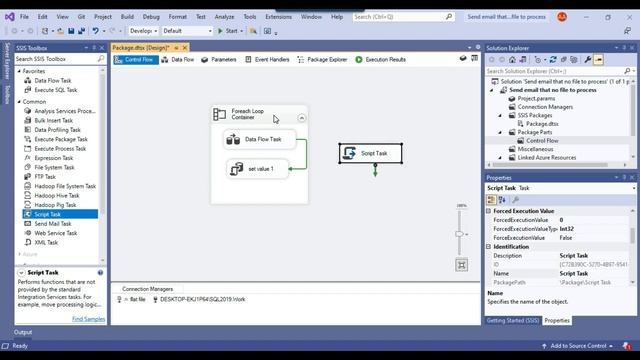
Task: Click the Find Samples link
Action: (x=89, y=319)
